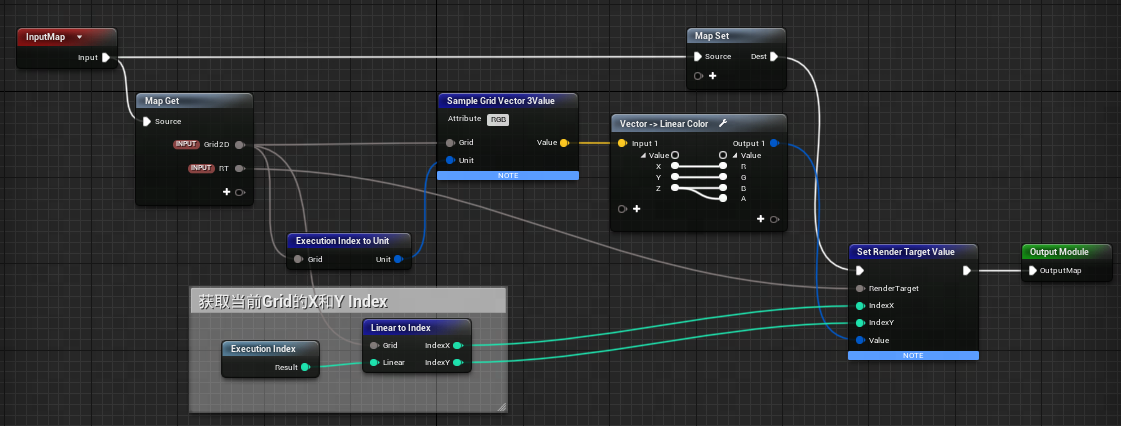Click the yellow Value output pin
Viewport: 1121px width, 426px height.
pyautogui.click(x=565, y=143)
